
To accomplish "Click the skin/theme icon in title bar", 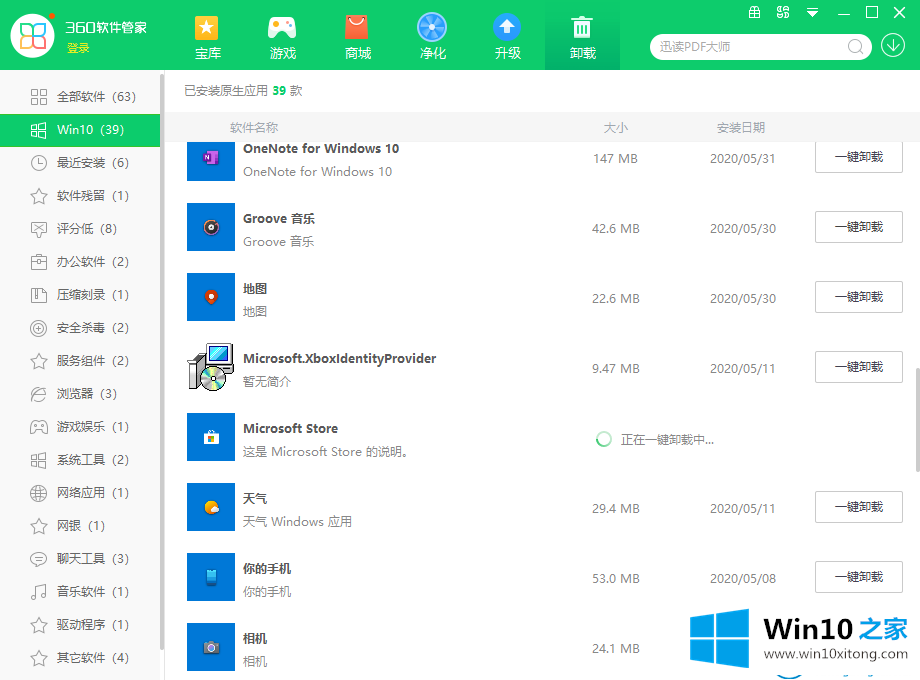I will click(783, 12).
